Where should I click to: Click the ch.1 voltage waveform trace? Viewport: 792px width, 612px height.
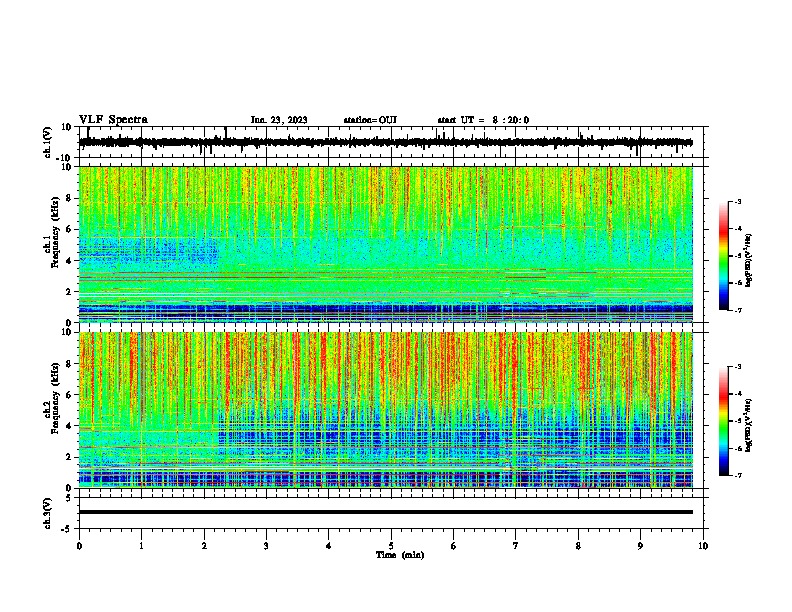(x=385, y=142)
